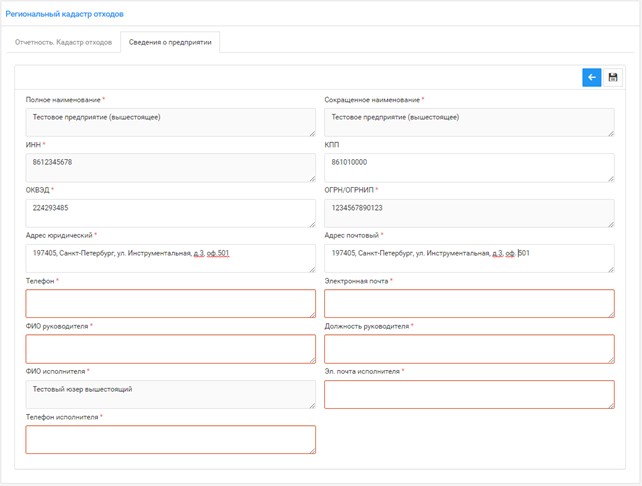Click into the ОКВЭД field
This screenshot has width=642, height=486.
(x=170, y=213)
